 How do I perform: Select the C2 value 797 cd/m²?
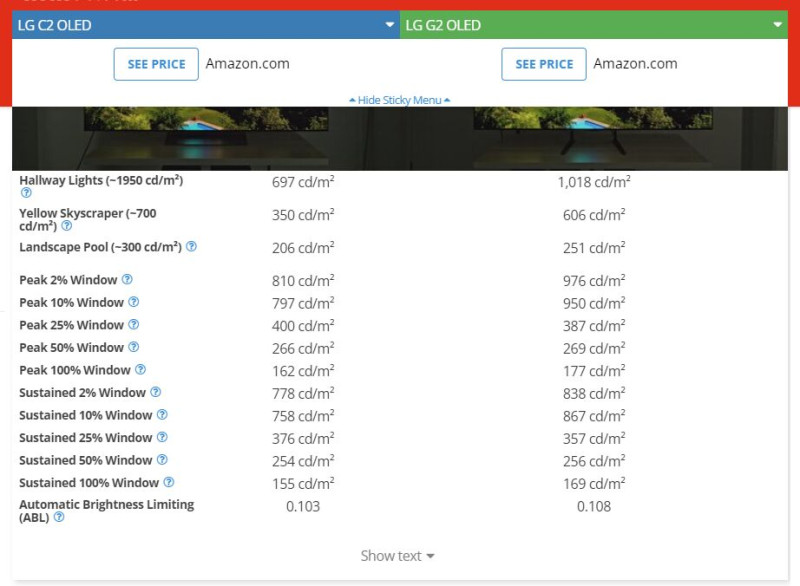(x=303, y=303)
